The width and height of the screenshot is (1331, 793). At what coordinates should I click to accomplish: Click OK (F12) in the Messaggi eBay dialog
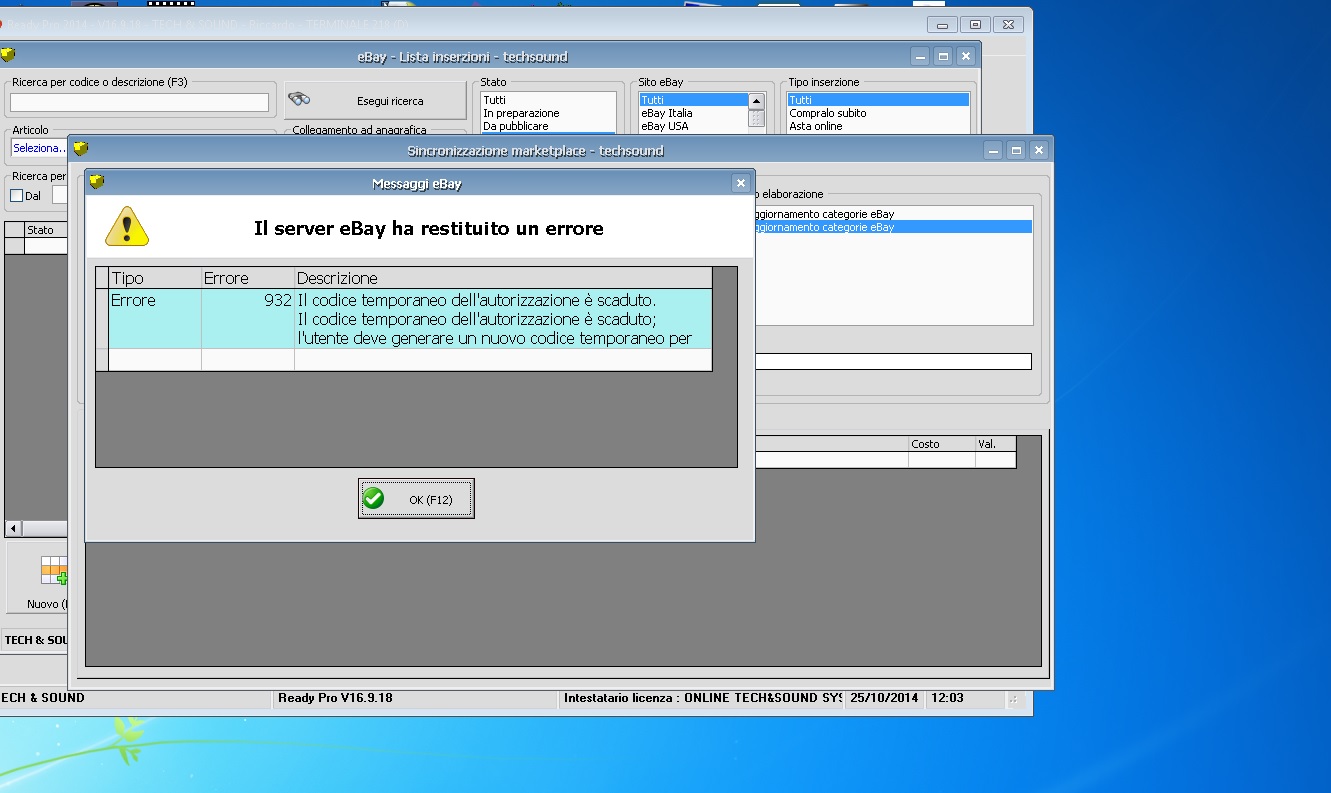point(416,499)
